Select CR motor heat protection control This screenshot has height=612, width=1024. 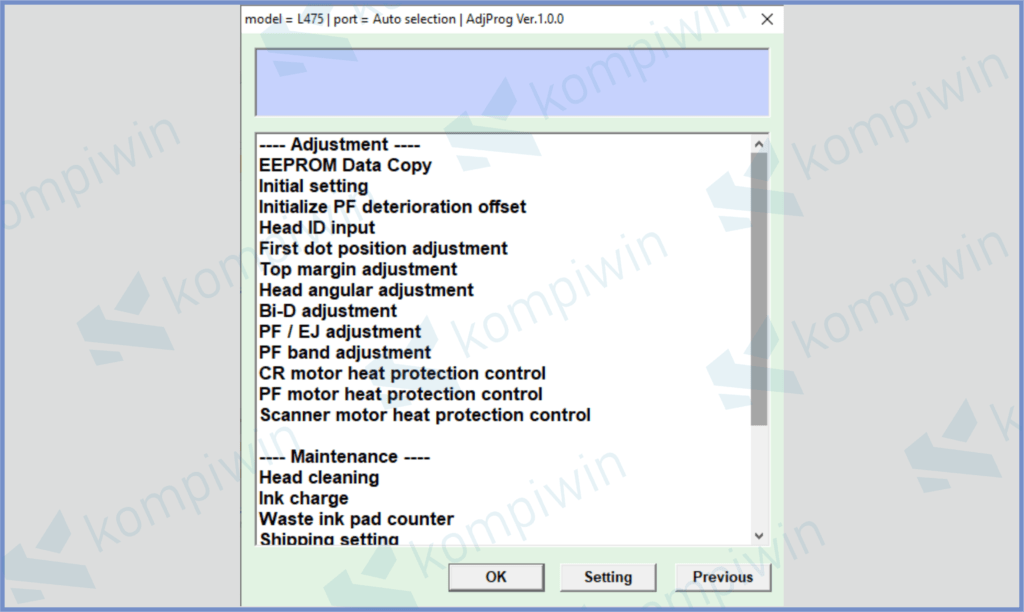tap(402, 374)
